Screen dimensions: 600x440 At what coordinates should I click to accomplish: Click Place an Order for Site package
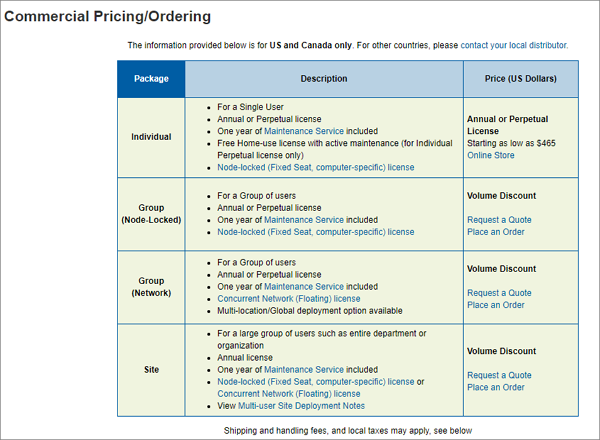(496, 387)
